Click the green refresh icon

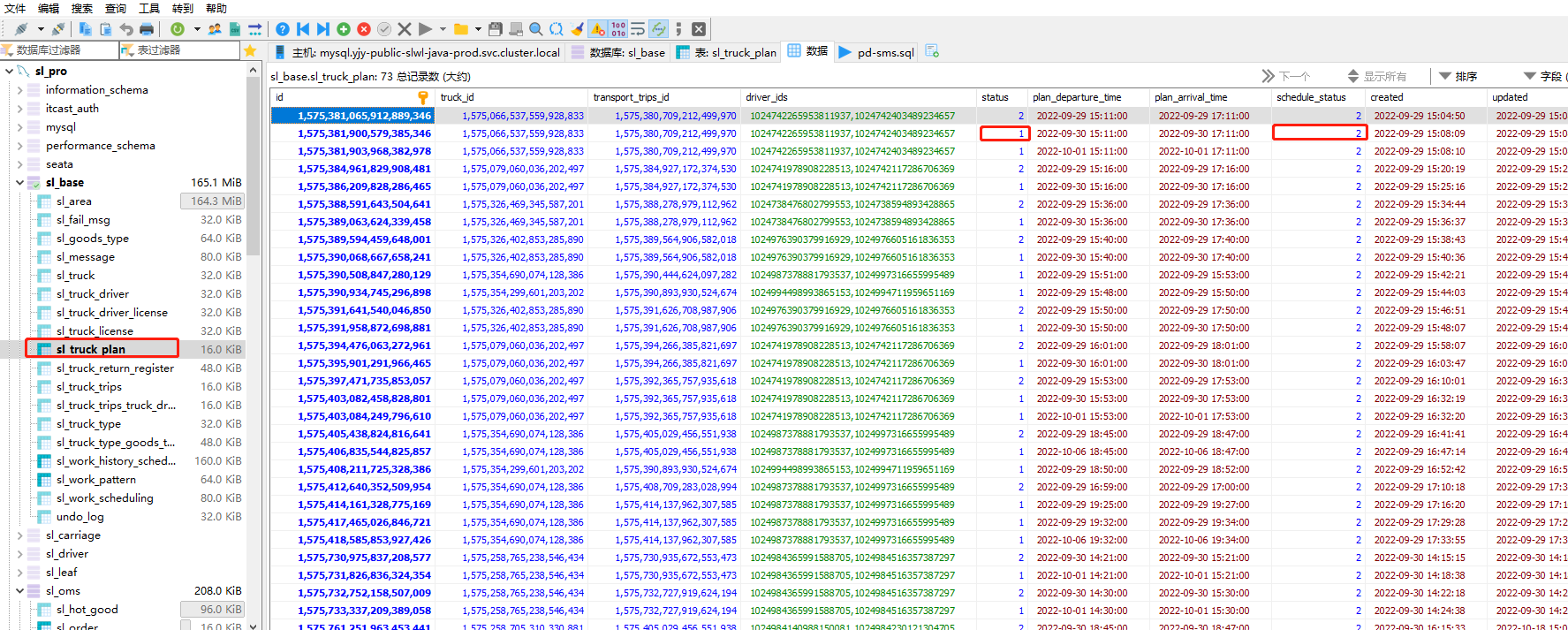(x=178, y=29)
